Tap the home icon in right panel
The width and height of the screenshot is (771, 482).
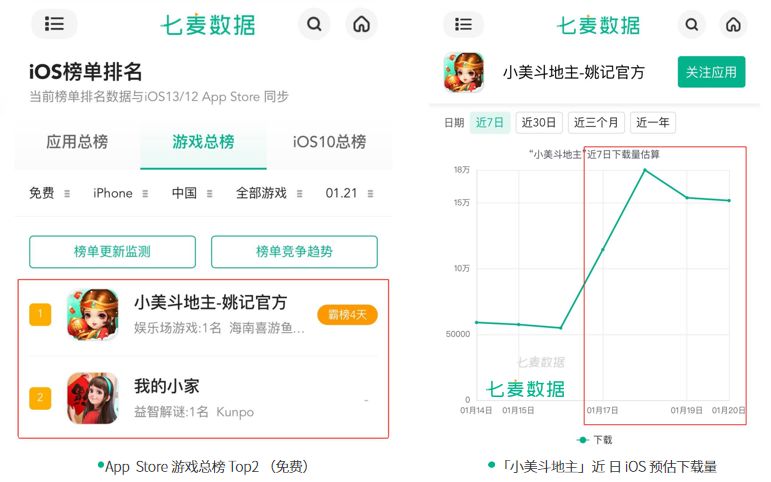pos(733,24)
